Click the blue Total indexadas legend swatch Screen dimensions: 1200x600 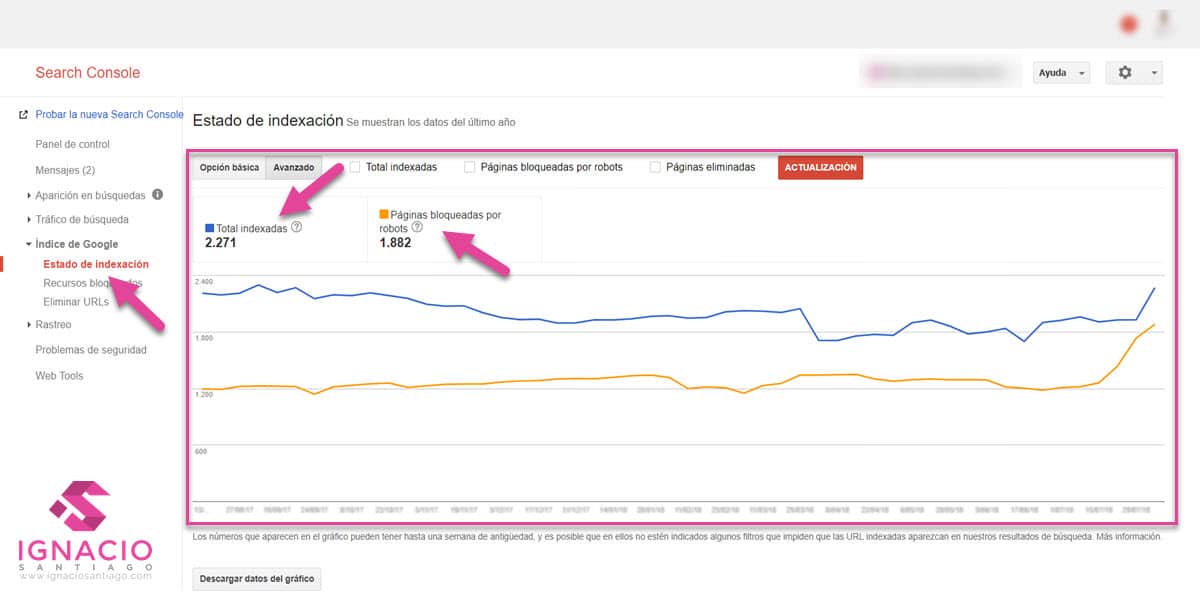coord(209,228)
